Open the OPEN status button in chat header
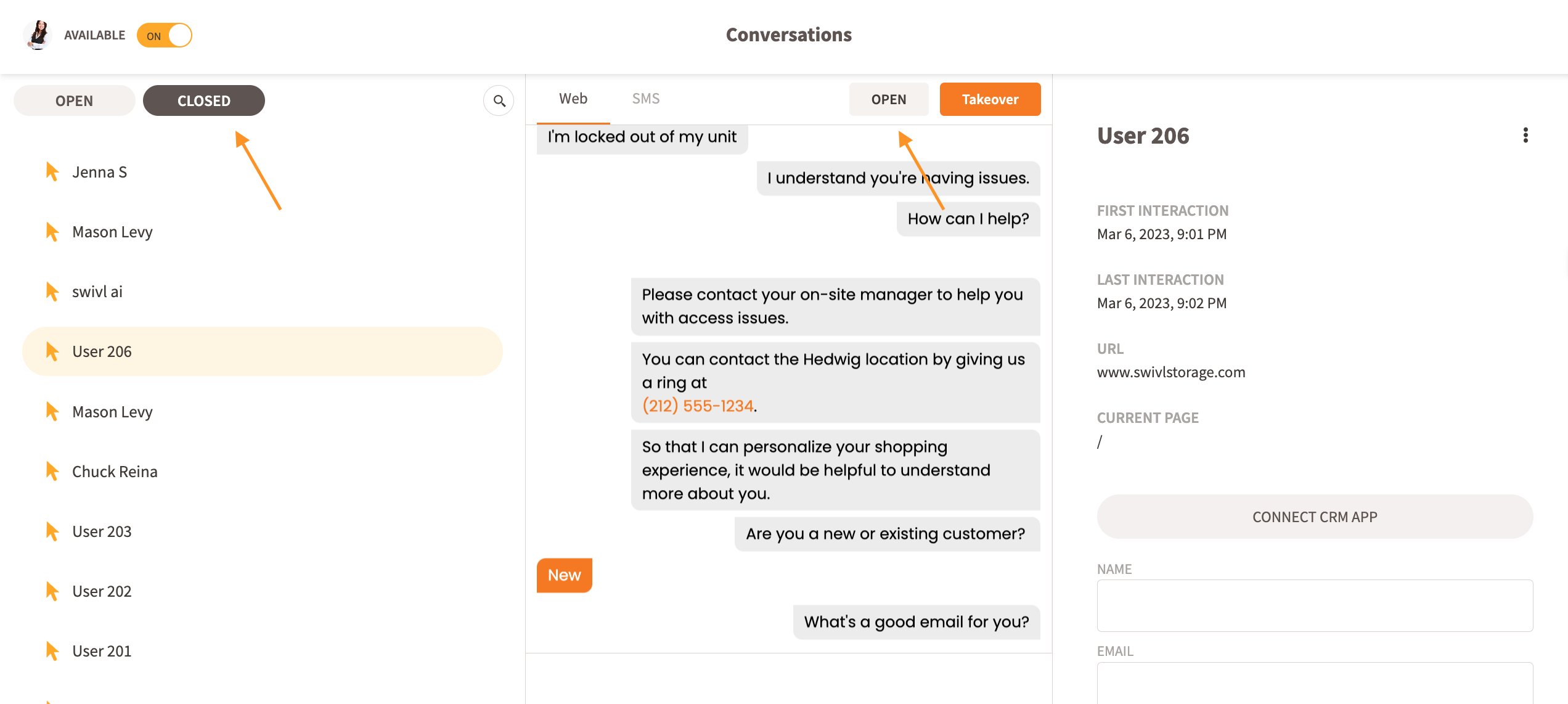 pos(888,99)
